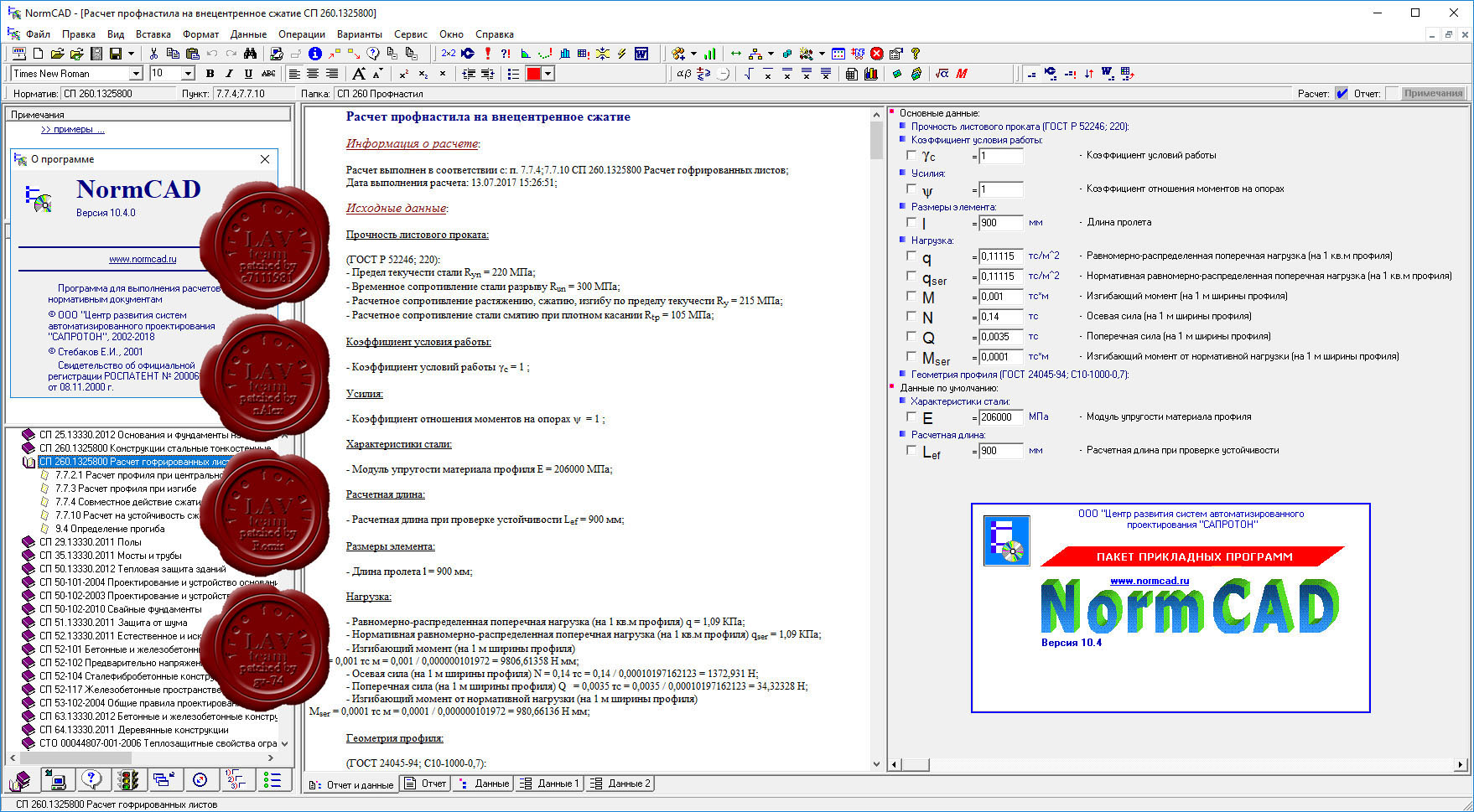Click the E modulus value field 206000
Viewport: 1474px width, 812px height.
pyautogui.click(x=1001, y=416)
